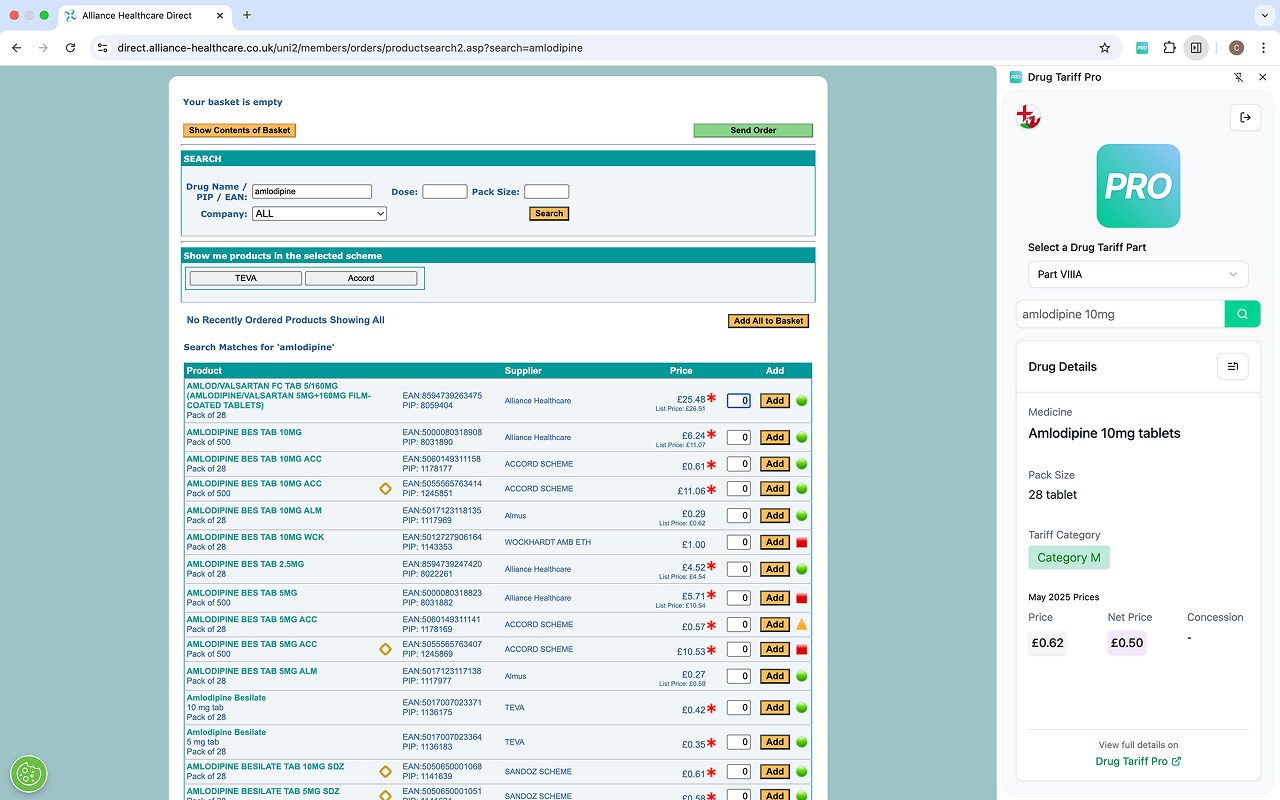Screen dimensions: 1280x800
Task: Click green stock icon on 5MG ALM row
Action: [x=801, y=676]
